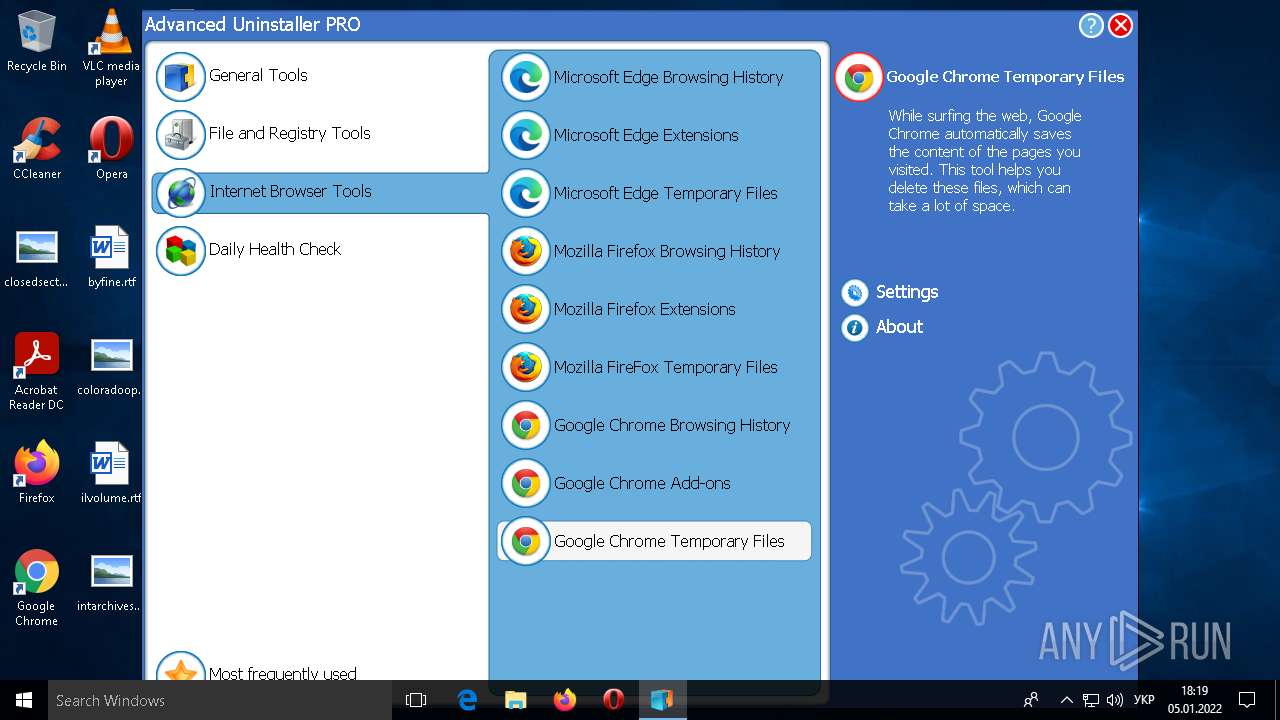
Task: Open Mozilla FireFox Temporary Files tool
Action: pyautogui.click(x=665, y=367)
